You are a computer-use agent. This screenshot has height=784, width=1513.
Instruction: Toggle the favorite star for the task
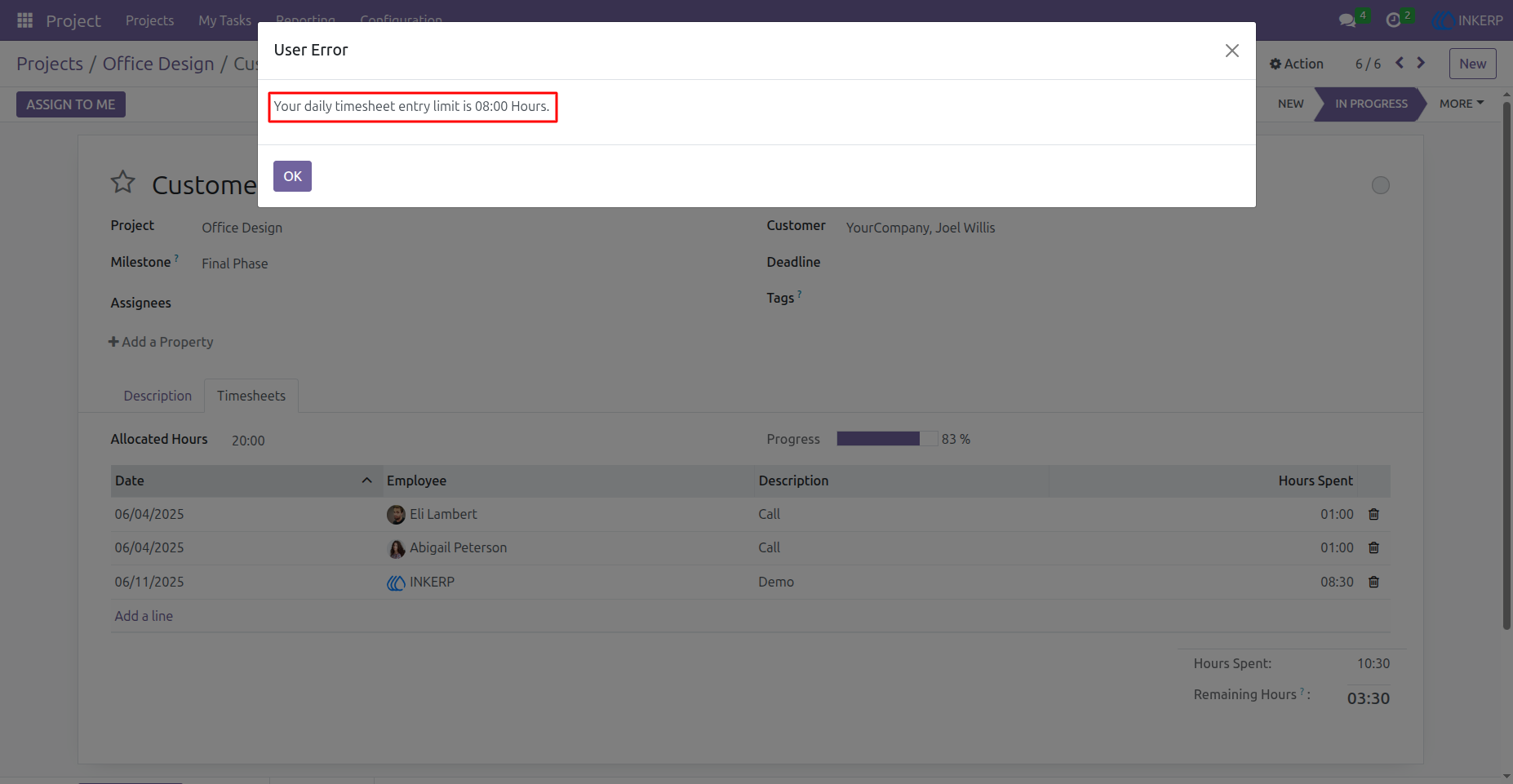[123, 182]
